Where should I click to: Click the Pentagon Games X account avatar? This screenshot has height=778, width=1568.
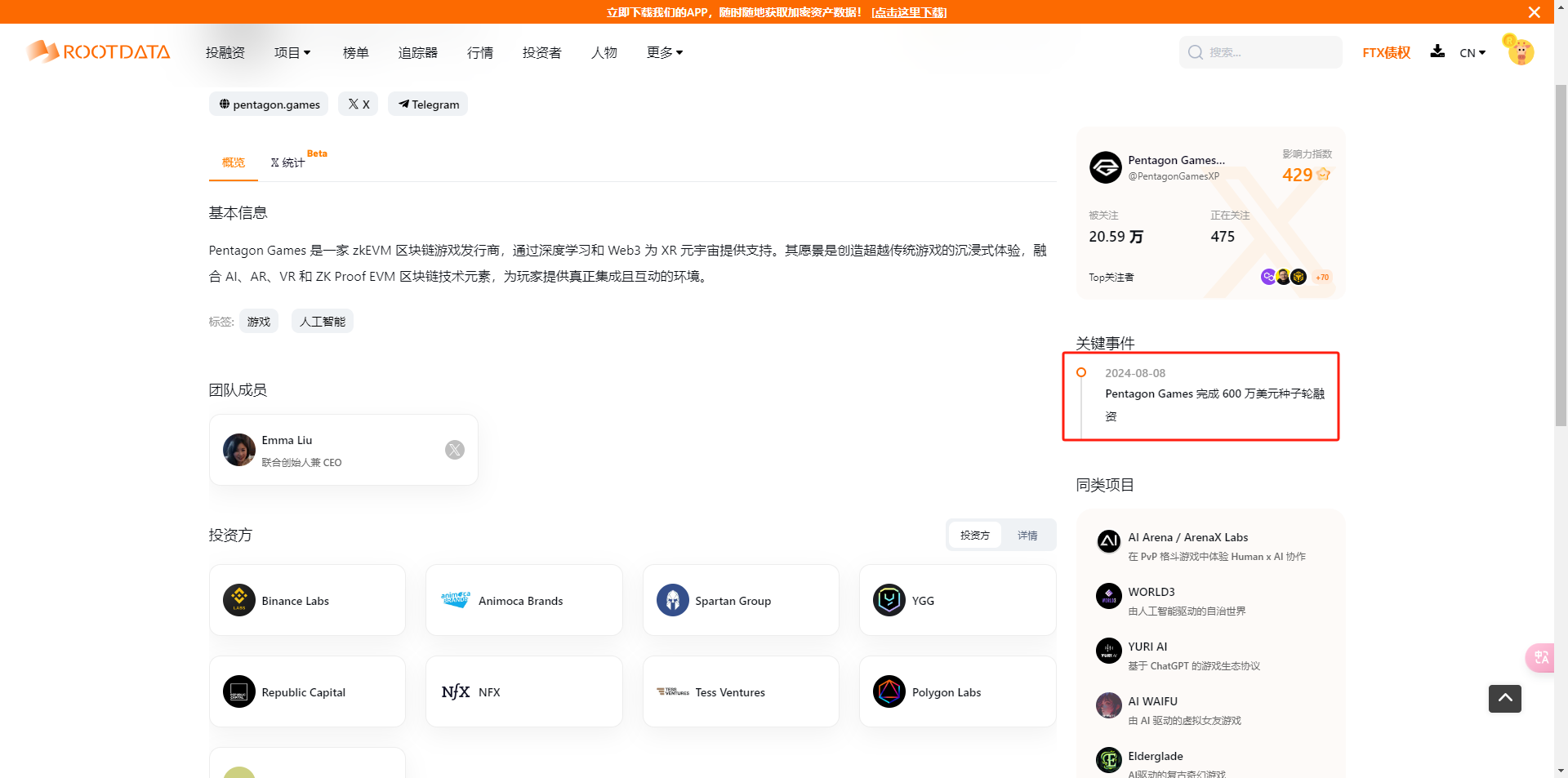(x=1105, y=167)
